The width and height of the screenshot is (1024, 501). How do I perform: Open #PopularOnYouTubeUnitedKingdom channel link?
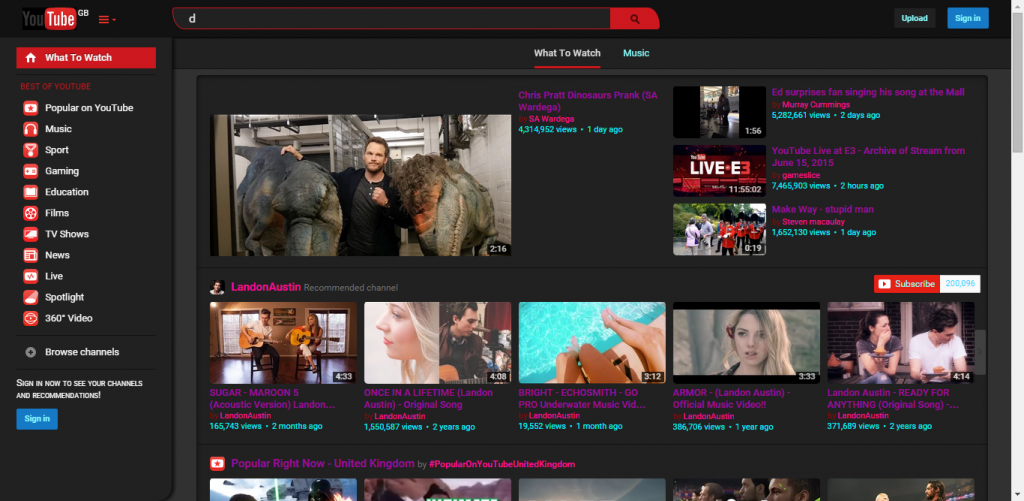click(502, 464)
